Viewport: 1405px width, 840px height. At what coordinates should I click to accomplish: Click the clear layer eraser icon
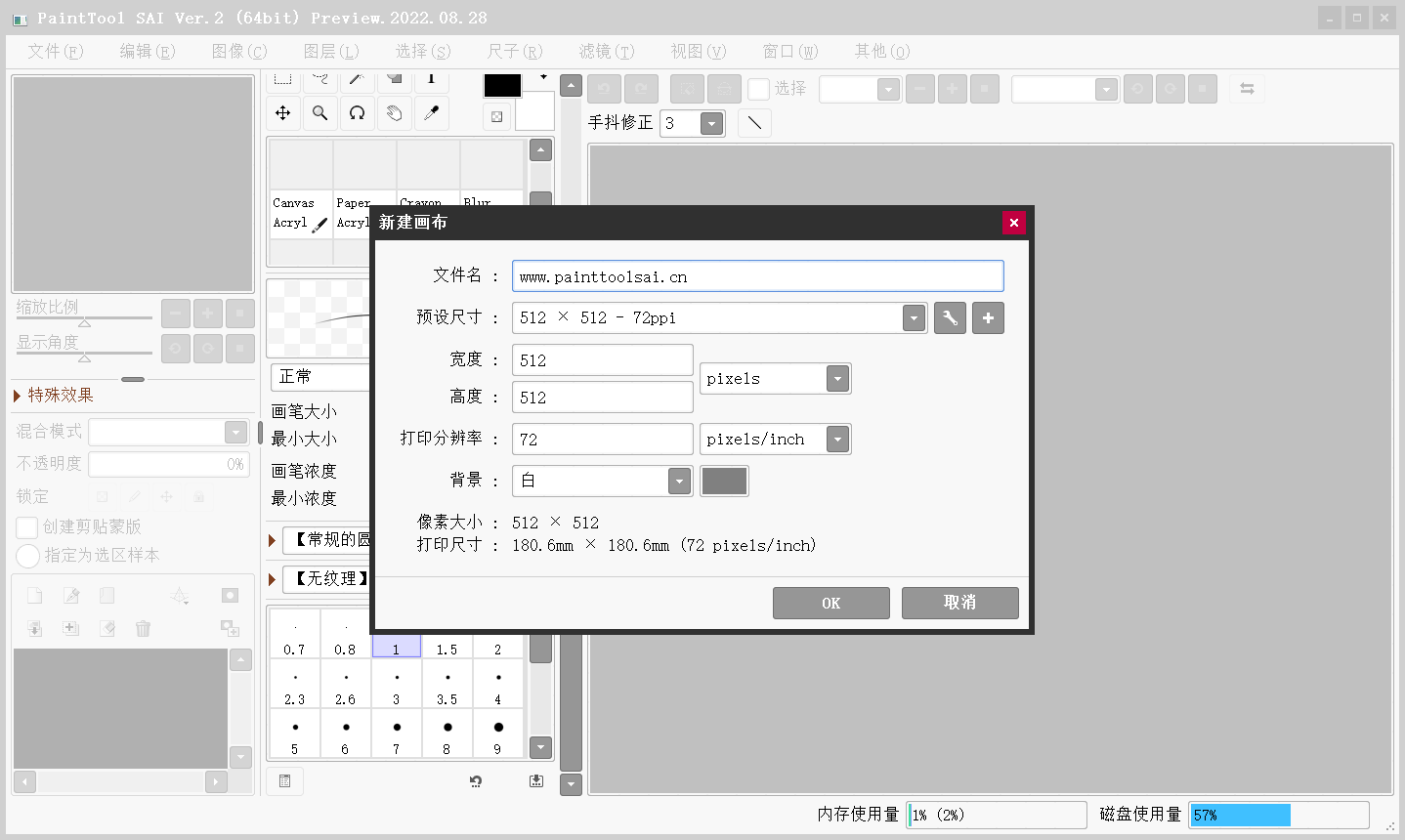[106, 628]
